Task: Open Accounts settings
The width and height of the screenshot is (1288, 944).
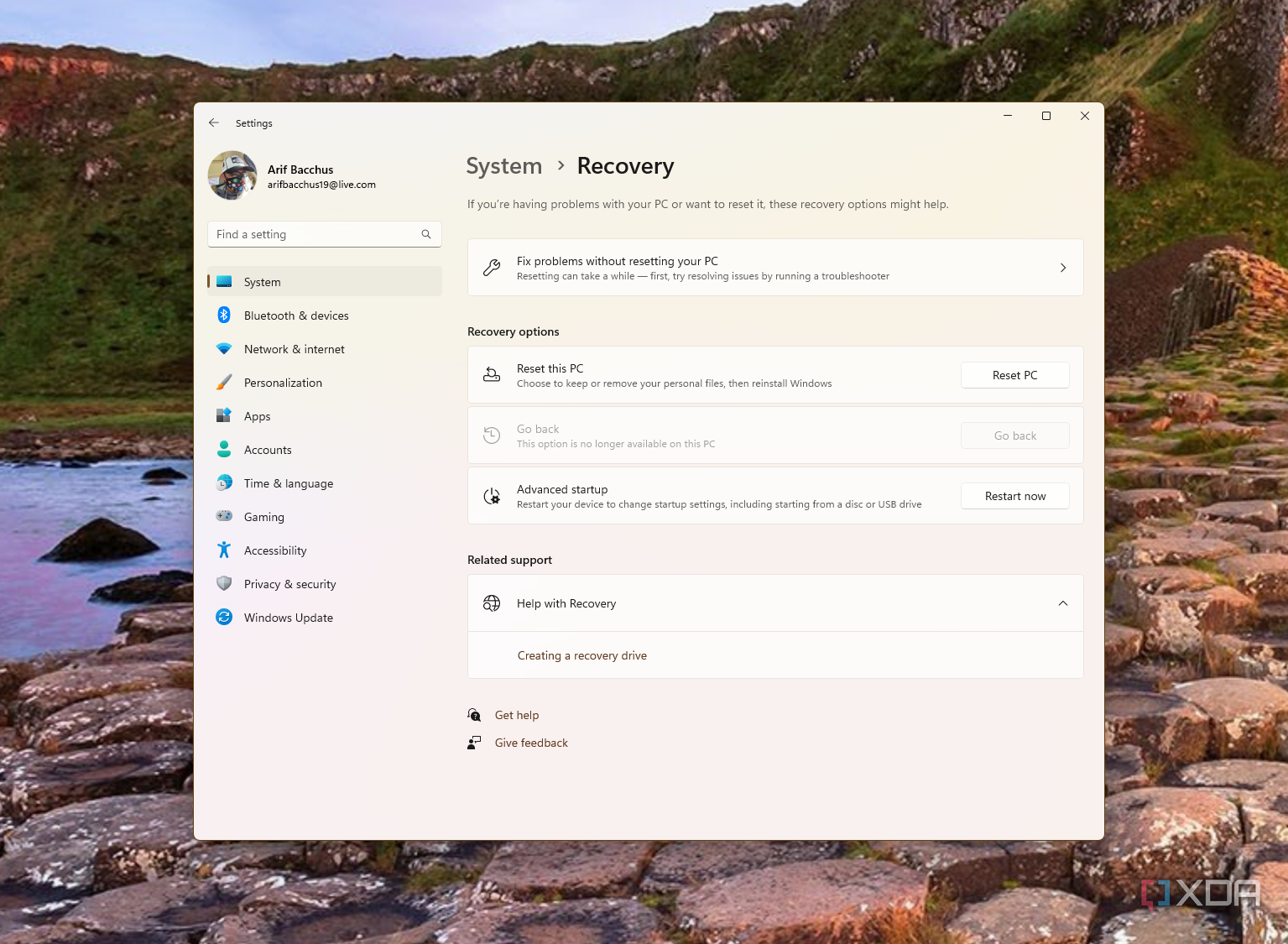Action: point(268,450)
